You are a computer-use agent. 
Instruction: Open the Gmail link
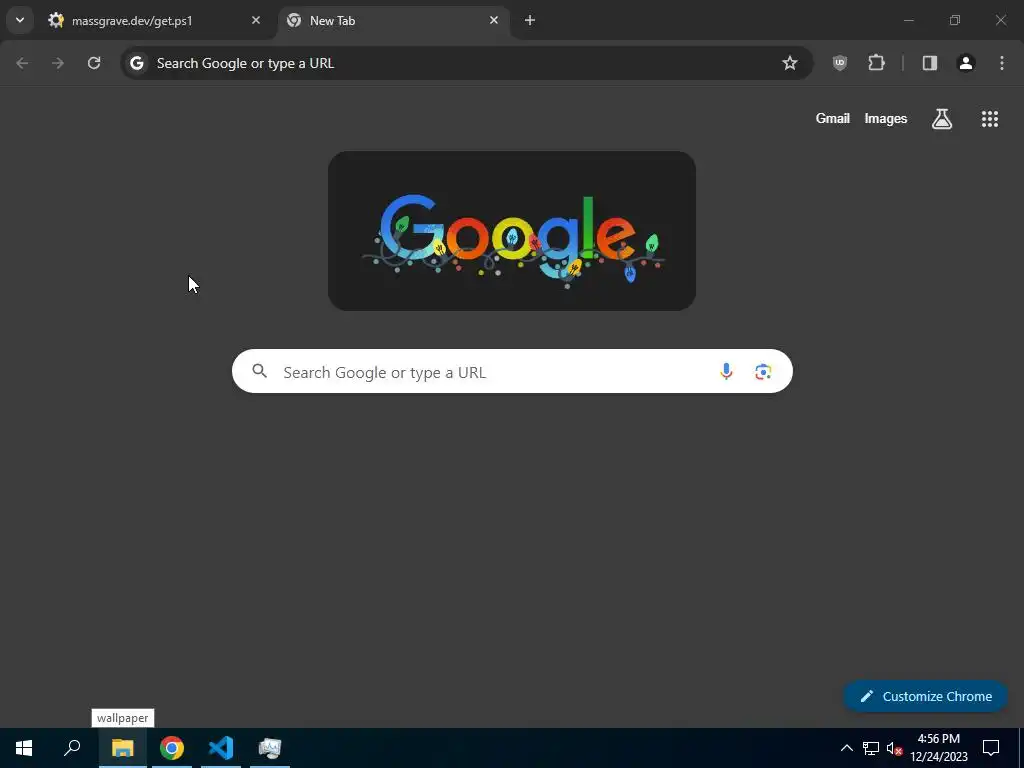833,118
